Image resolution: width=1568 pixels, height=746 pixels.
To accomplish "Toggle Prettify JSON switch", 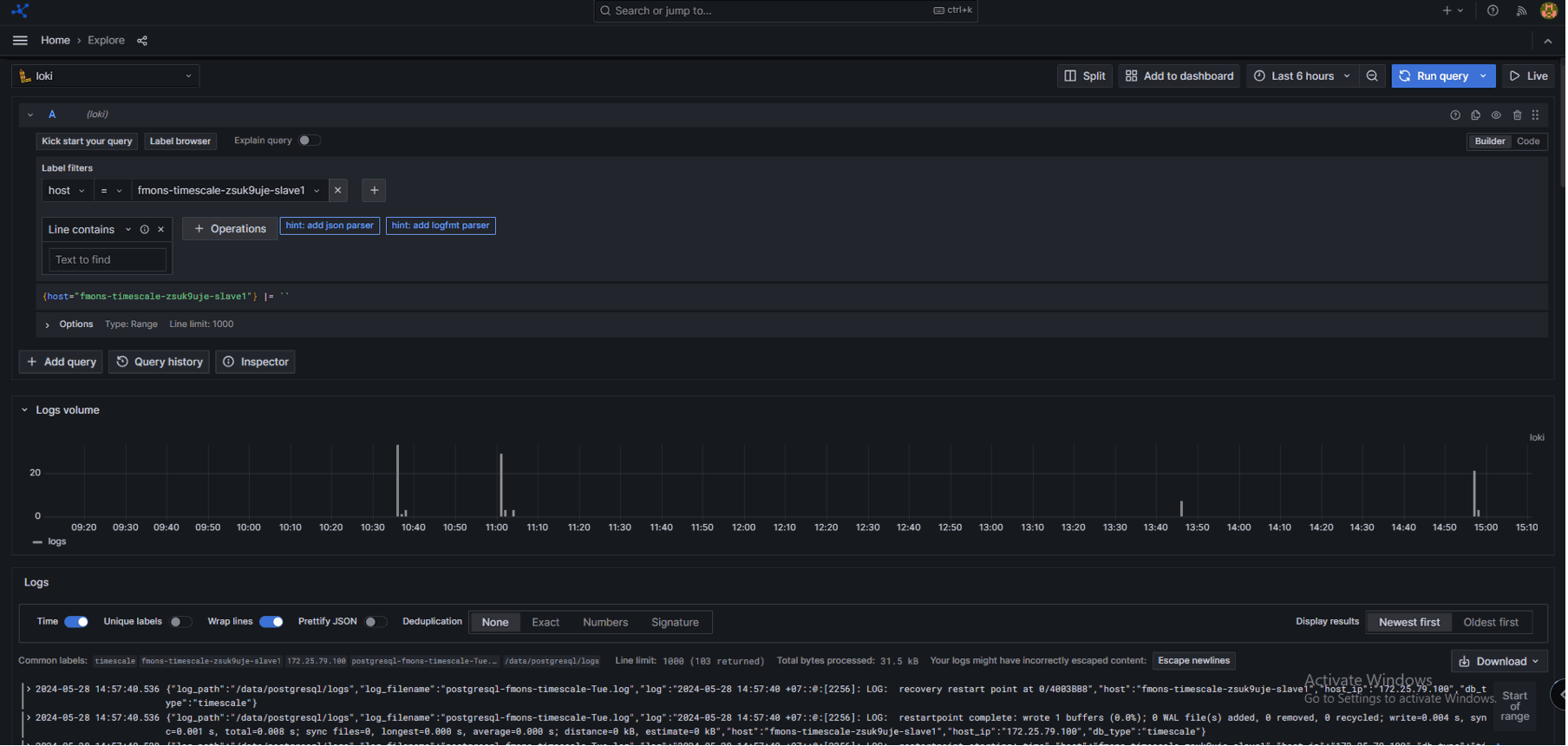I will click(x=376, y=622).
